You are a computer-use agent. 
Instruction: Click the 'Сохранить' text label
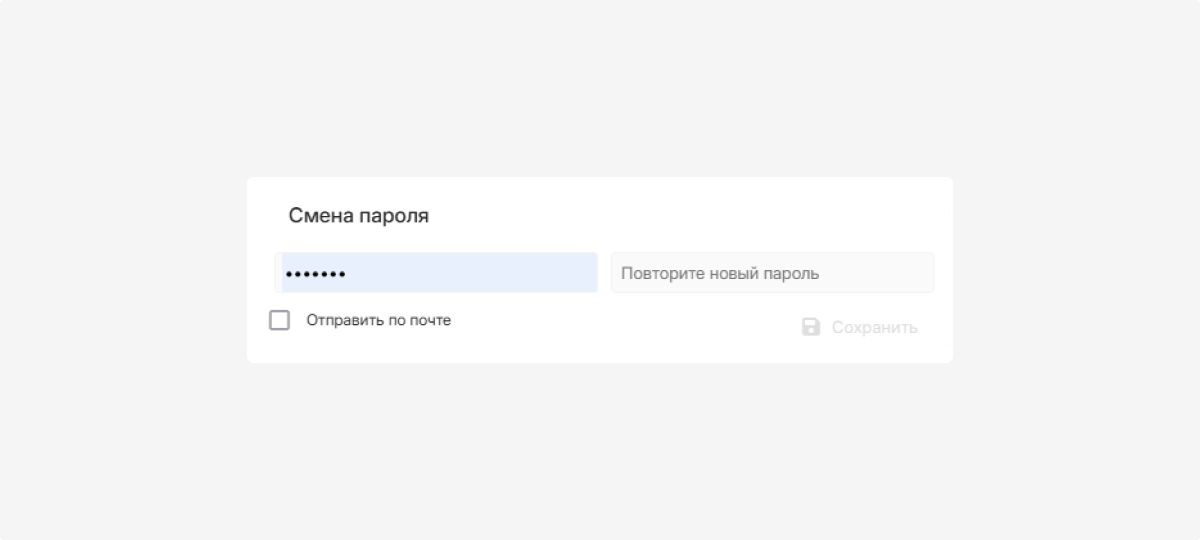click(874, 327)
